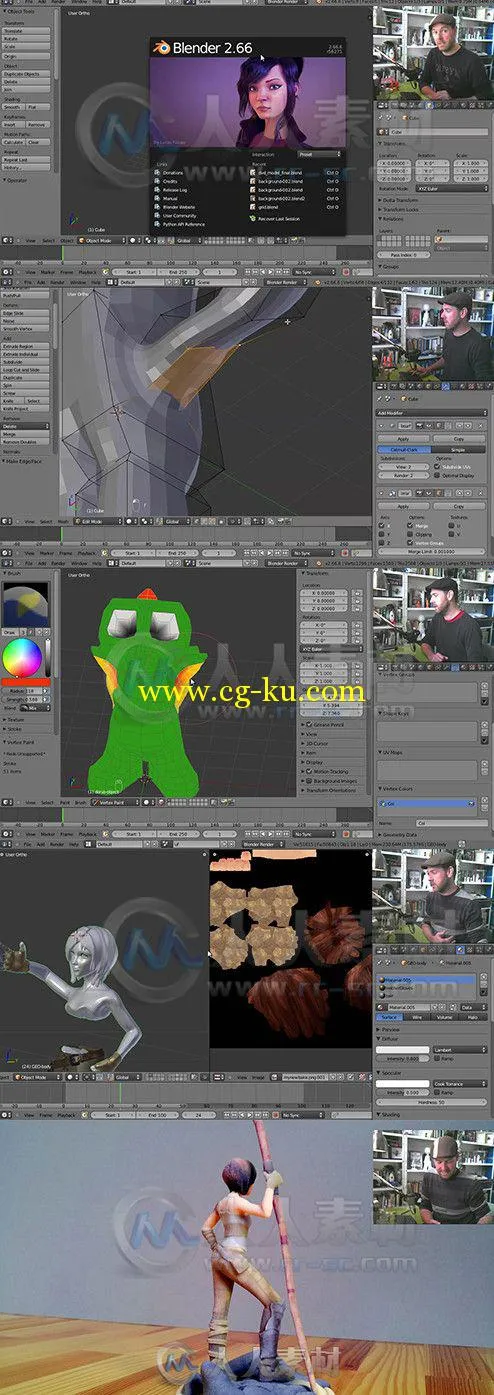Screen dimensions: 494x1395
Task: Toggle the Merge option in the Mirror modifier
Action: [410, 525]
